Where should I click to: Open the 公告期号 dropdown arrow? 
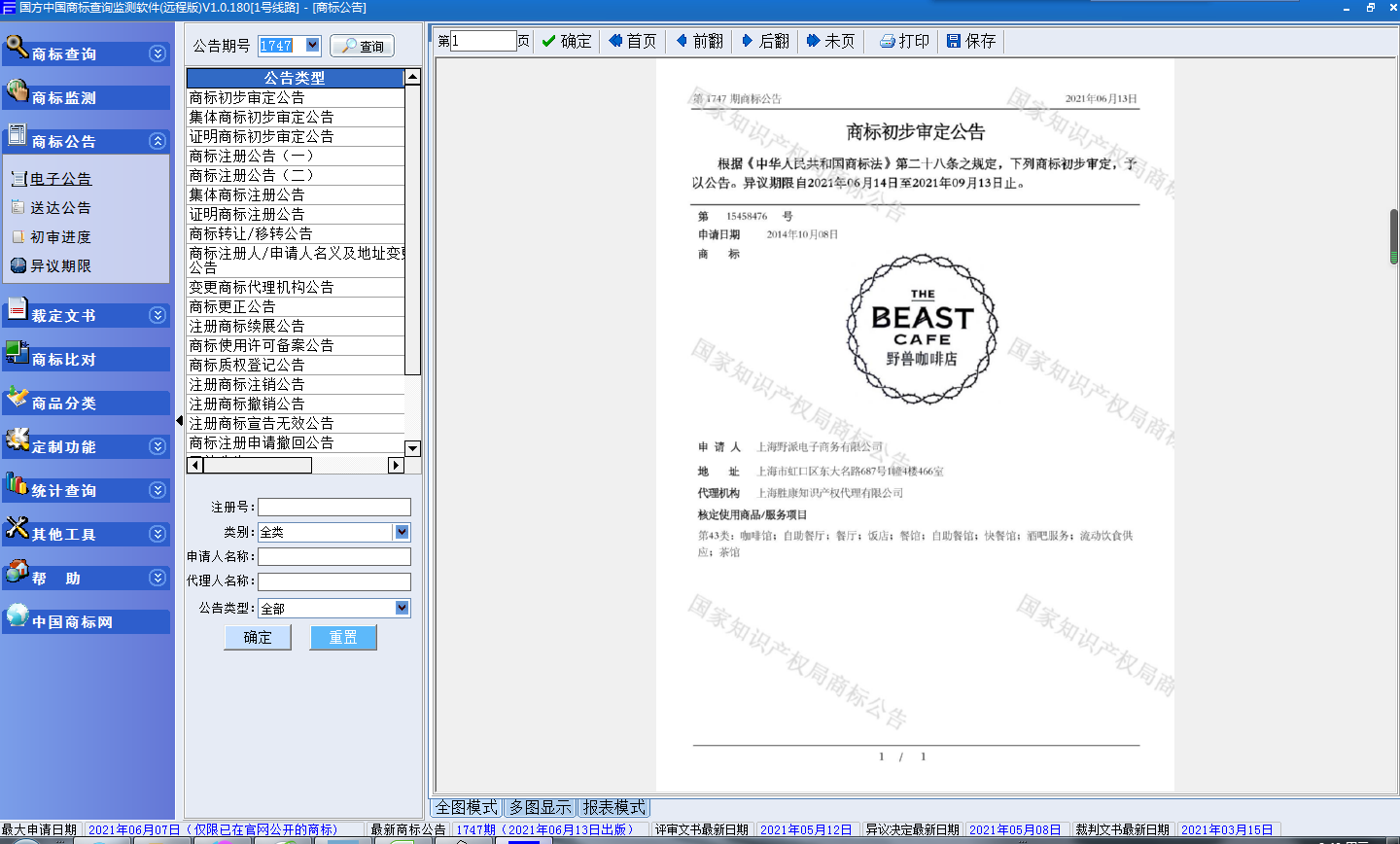[x=312, y=45]
